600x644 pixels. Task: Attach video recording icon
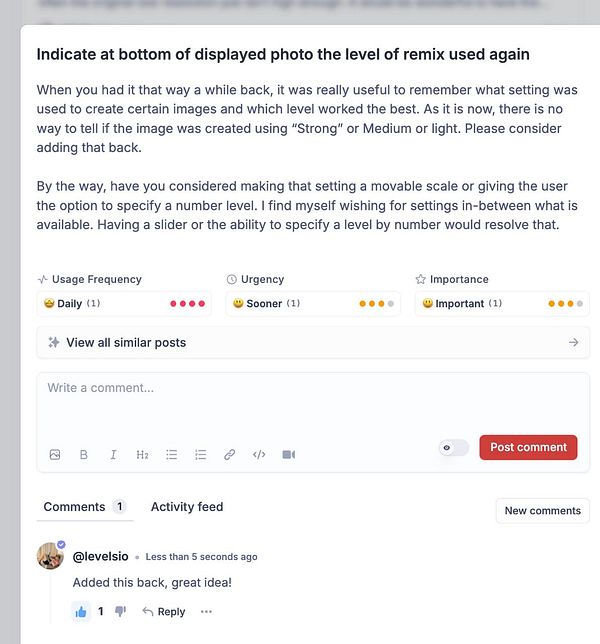pyautogui.click(x=289, y=455)
